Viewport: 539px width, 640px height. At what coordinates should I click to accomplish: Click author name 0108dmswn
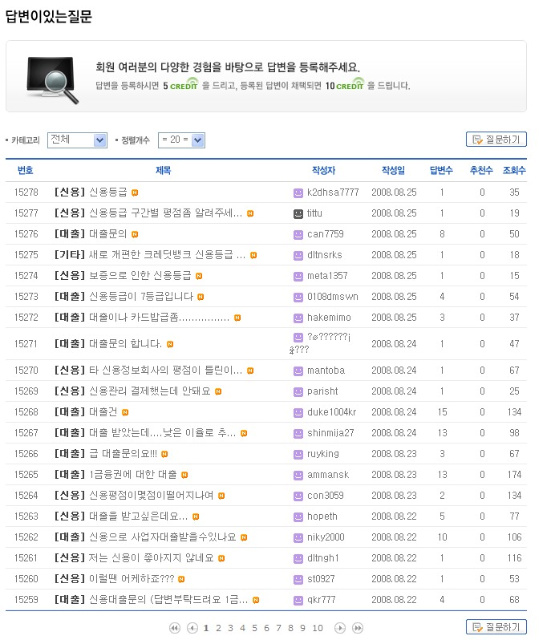tap(333, 297)
